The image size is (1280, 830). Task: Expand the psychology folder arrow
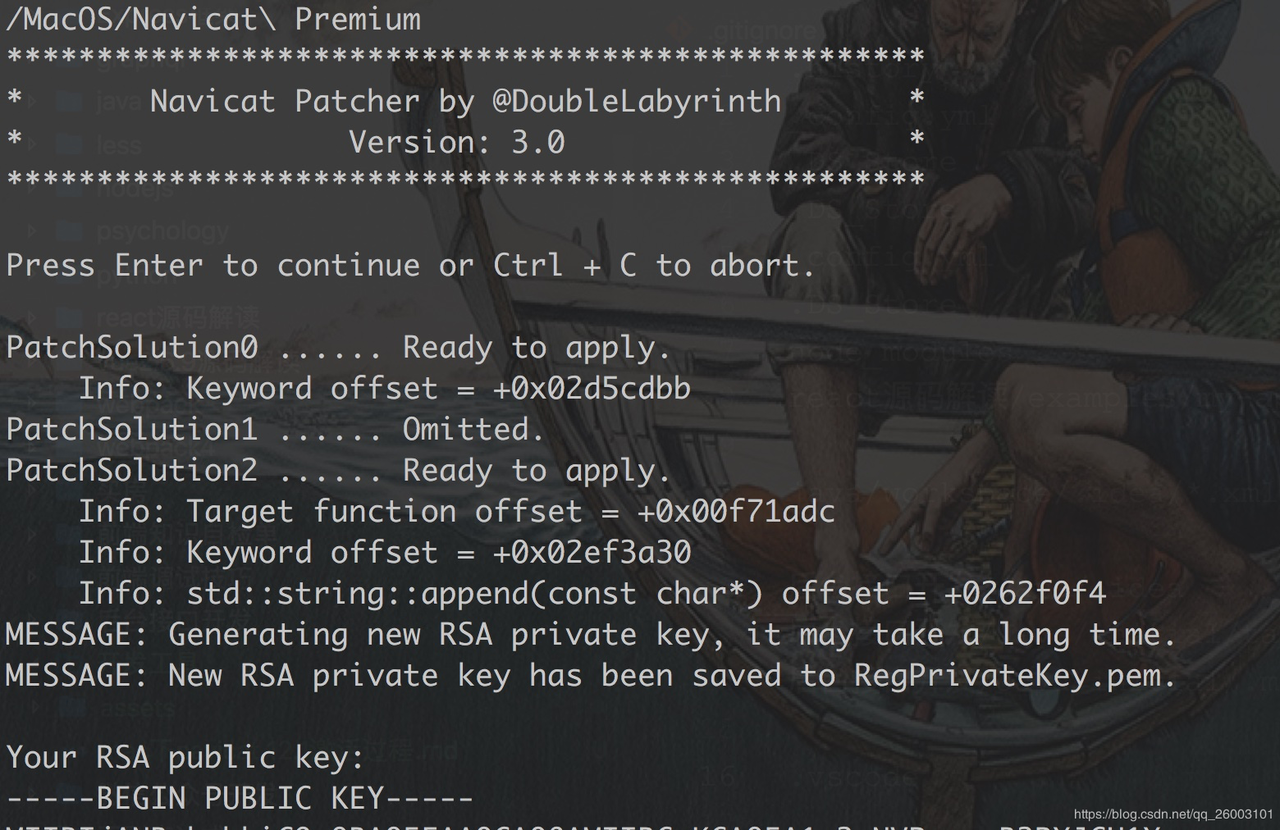tap(34, 231)
